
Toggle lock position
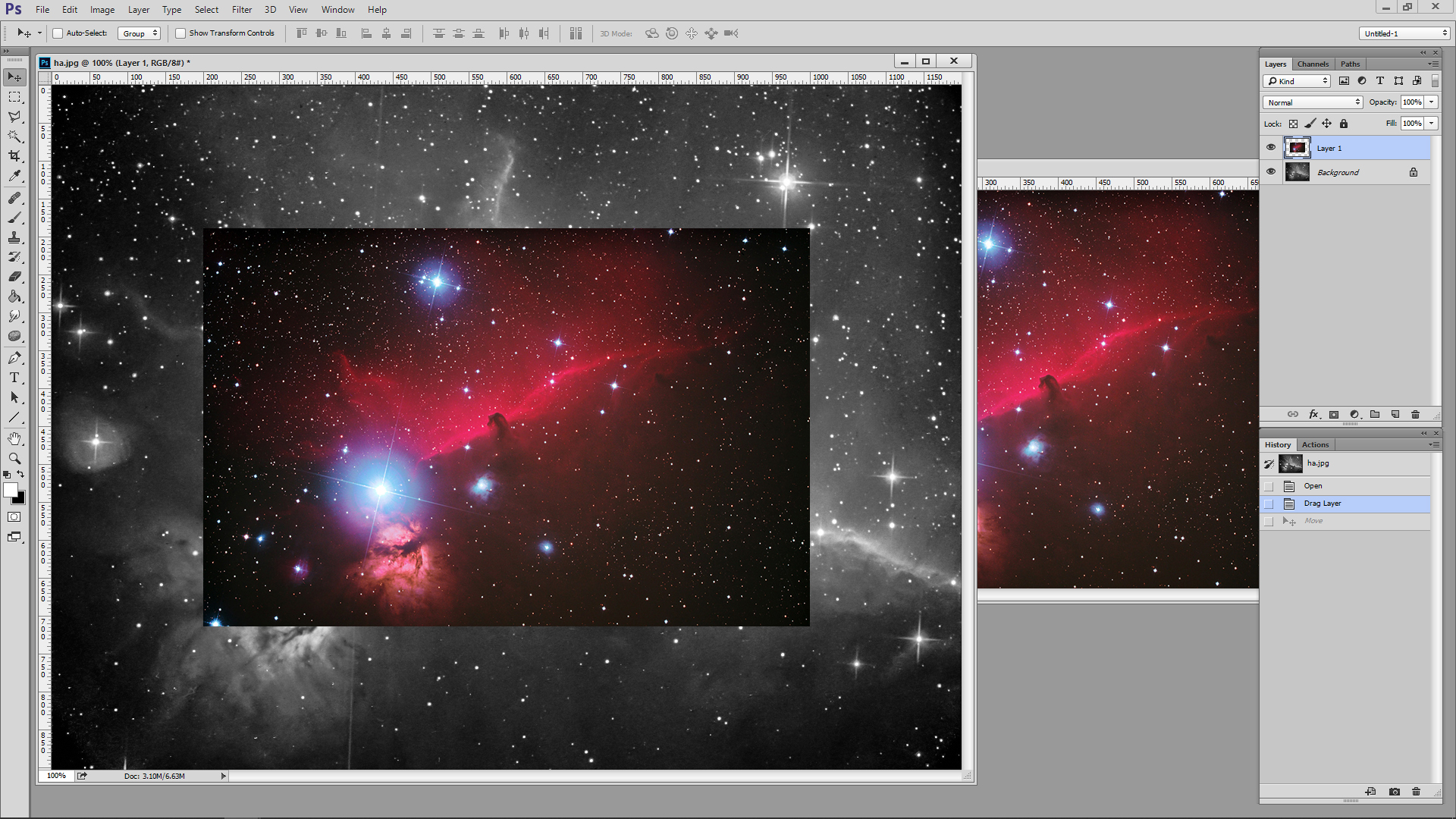tap(1326, 124)
